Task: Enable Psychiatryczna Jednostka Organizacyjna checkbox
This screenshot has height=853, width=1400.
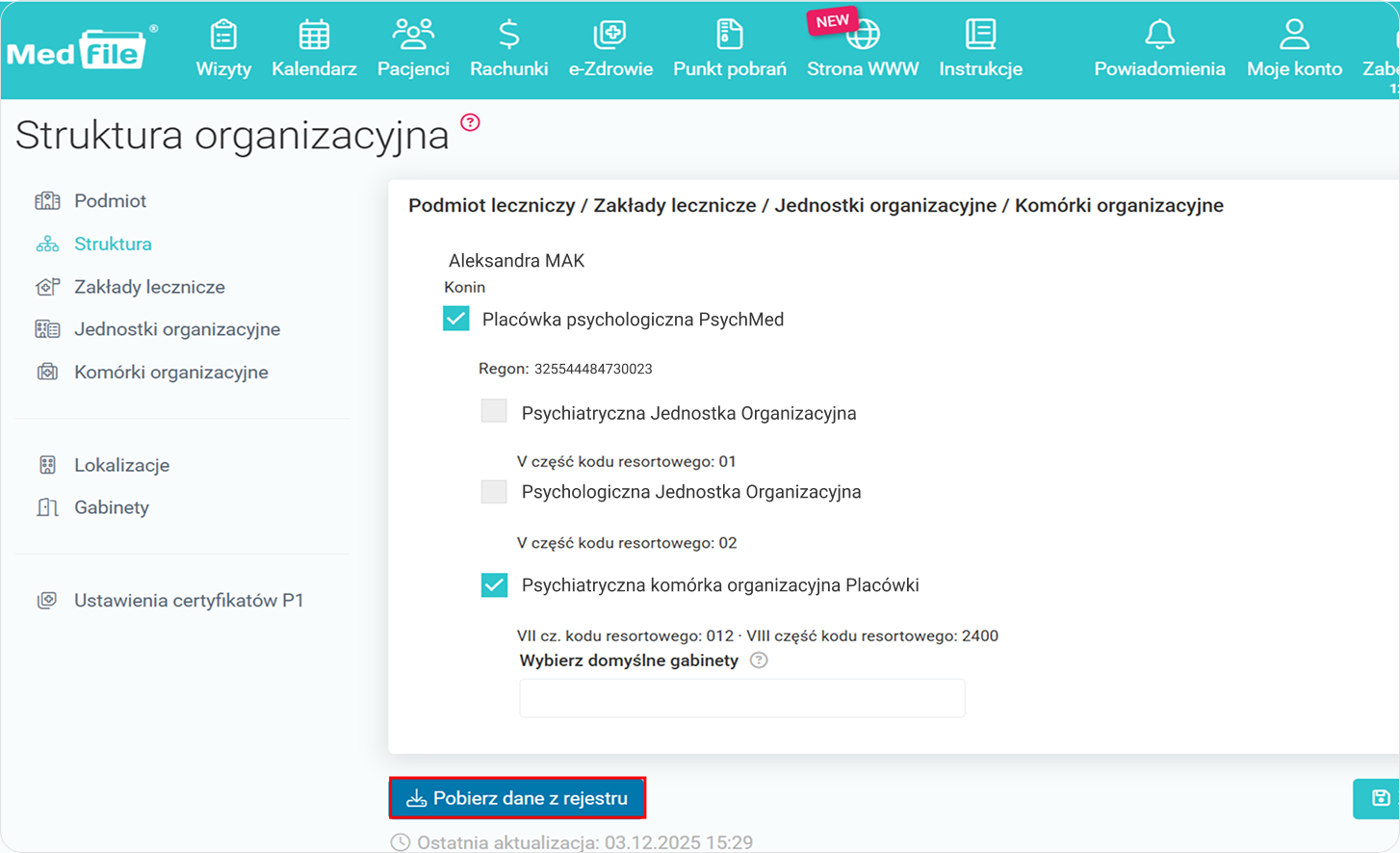Action: click(x=494, y=410)
